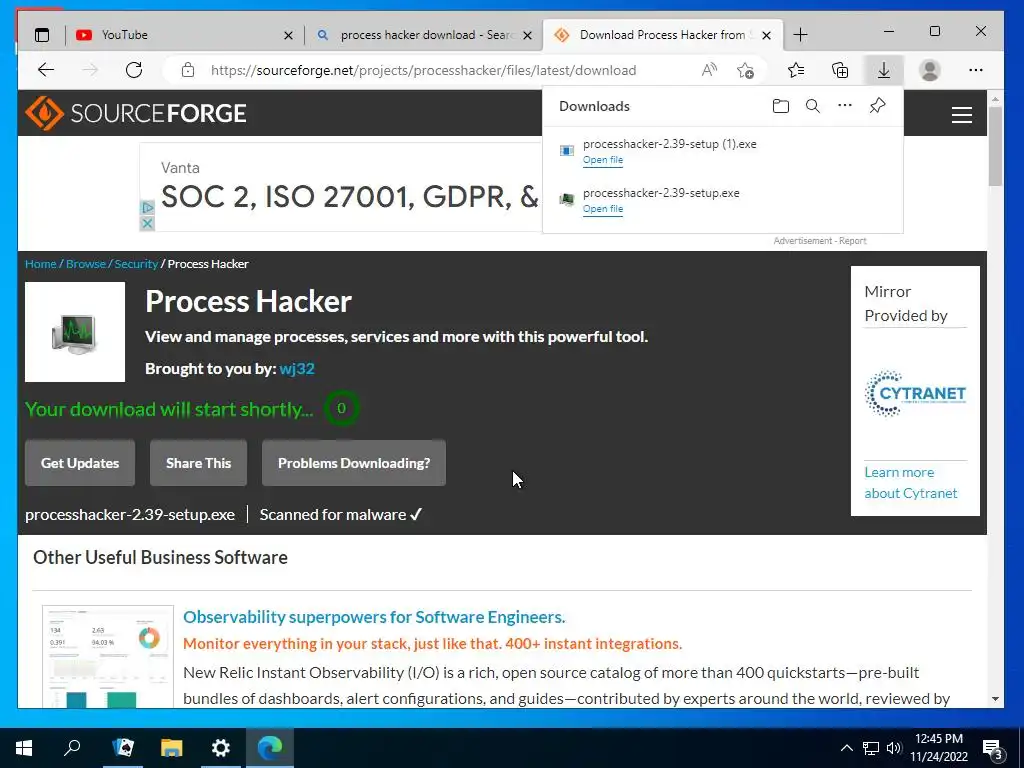Open the taskbar clock and date
Image resolution: width=1024 pixels, height=768 pixels.
pos(939,748)
